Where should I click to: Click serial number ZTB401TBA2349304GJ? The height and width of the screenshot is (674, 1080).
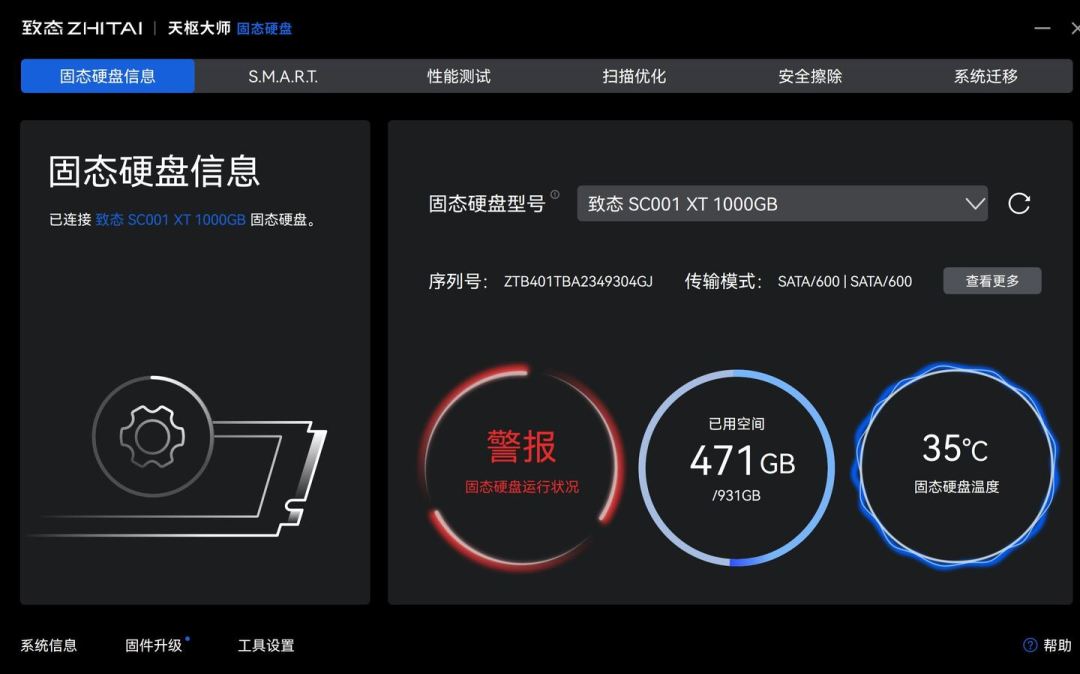click(x=578, y=282)
